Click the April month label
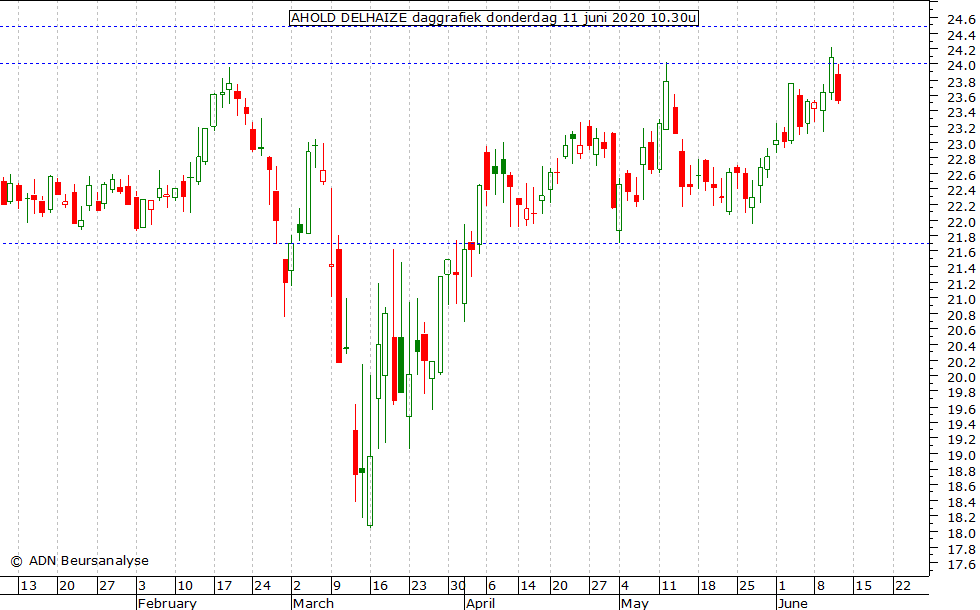 481,603
